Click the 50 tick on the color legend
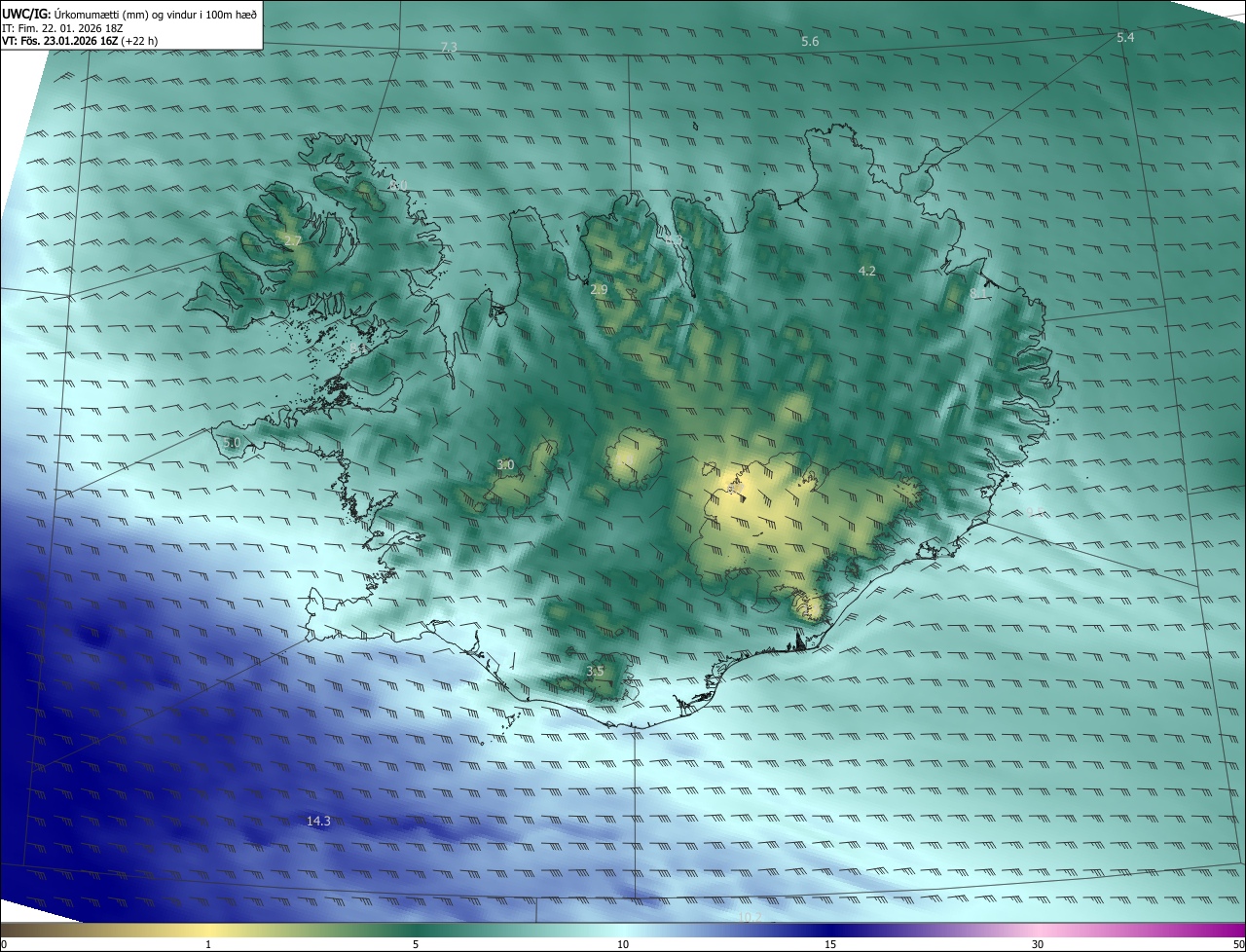The width and height of the screenshot is (1246, 952). click(x=1239, y=944)
